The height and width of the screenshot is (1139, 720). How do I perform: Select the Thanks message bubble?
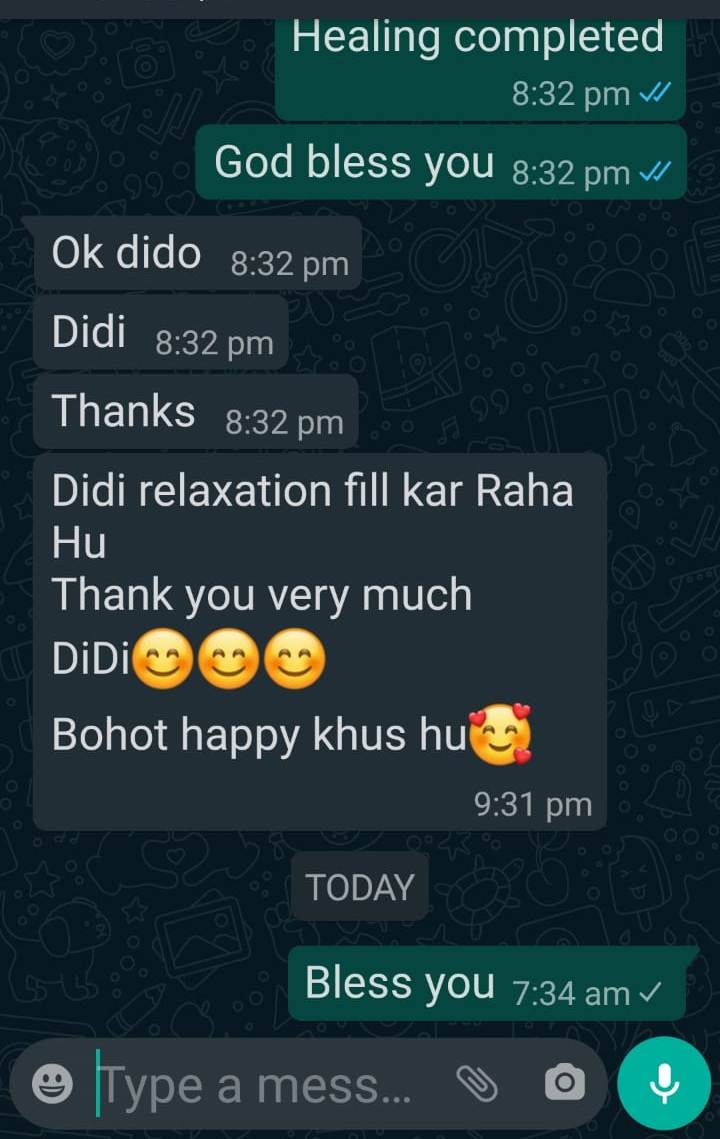pyautogui.click(x=195, y=412)
